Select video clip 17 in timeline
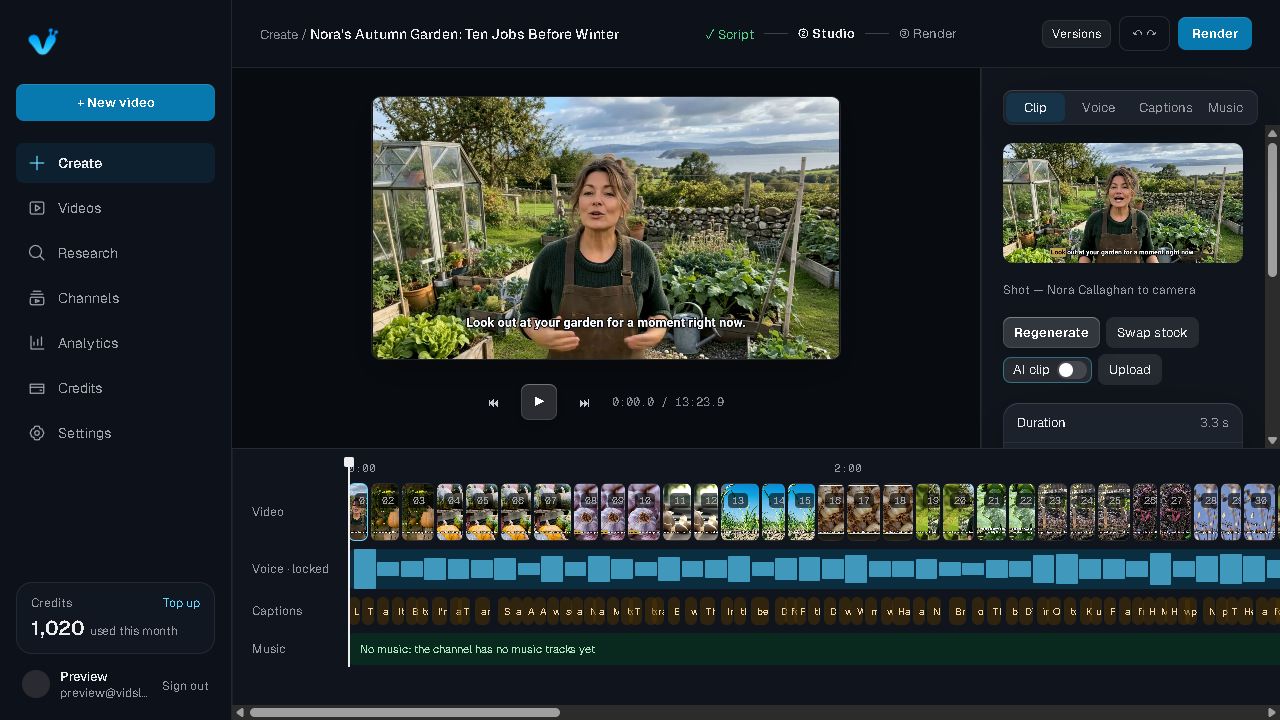The width and height of the screenshot is (1280, 720). pos(864,512)
